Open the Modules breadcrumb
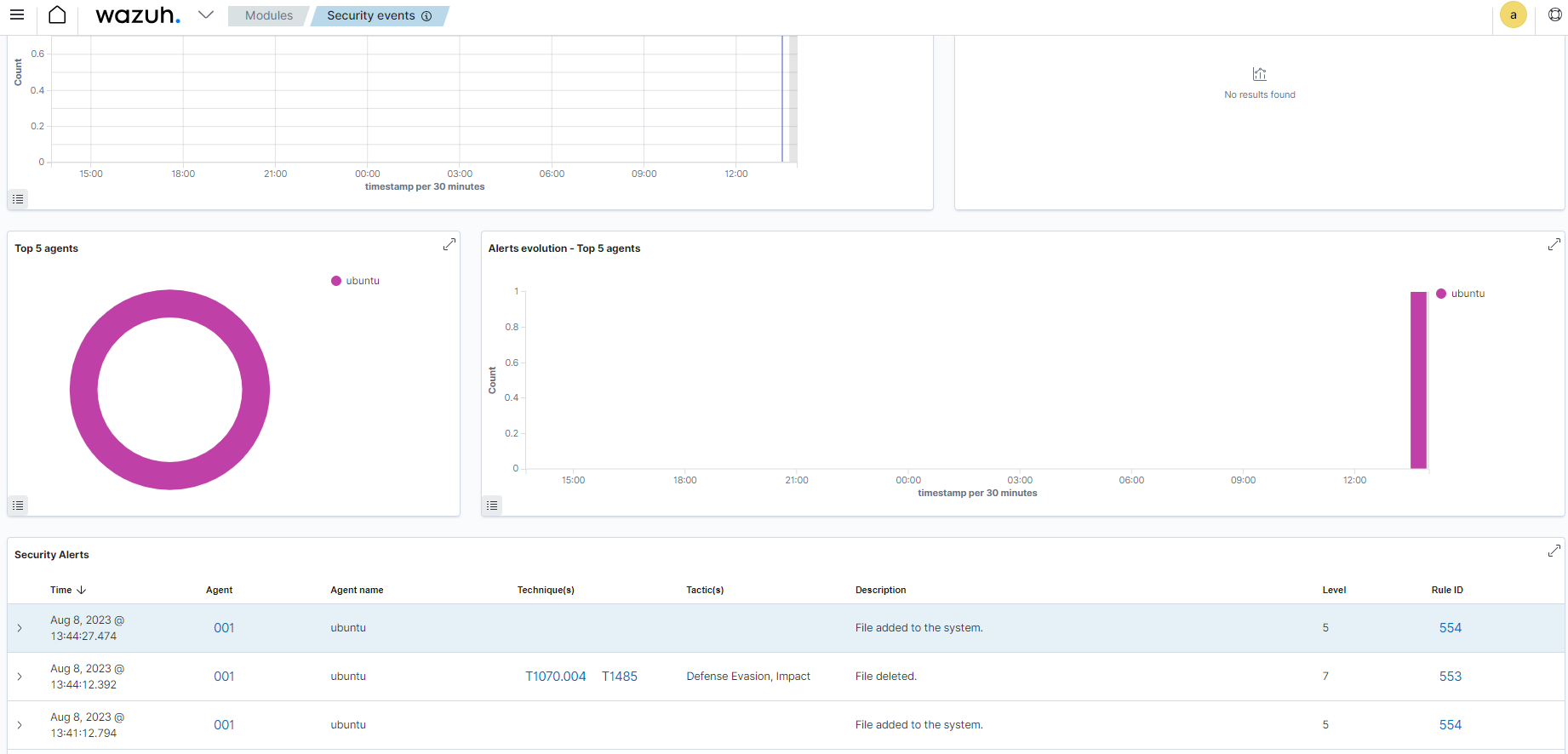Image resolution: width=1568 pixels, height=754 pixels. pos(268,15)
